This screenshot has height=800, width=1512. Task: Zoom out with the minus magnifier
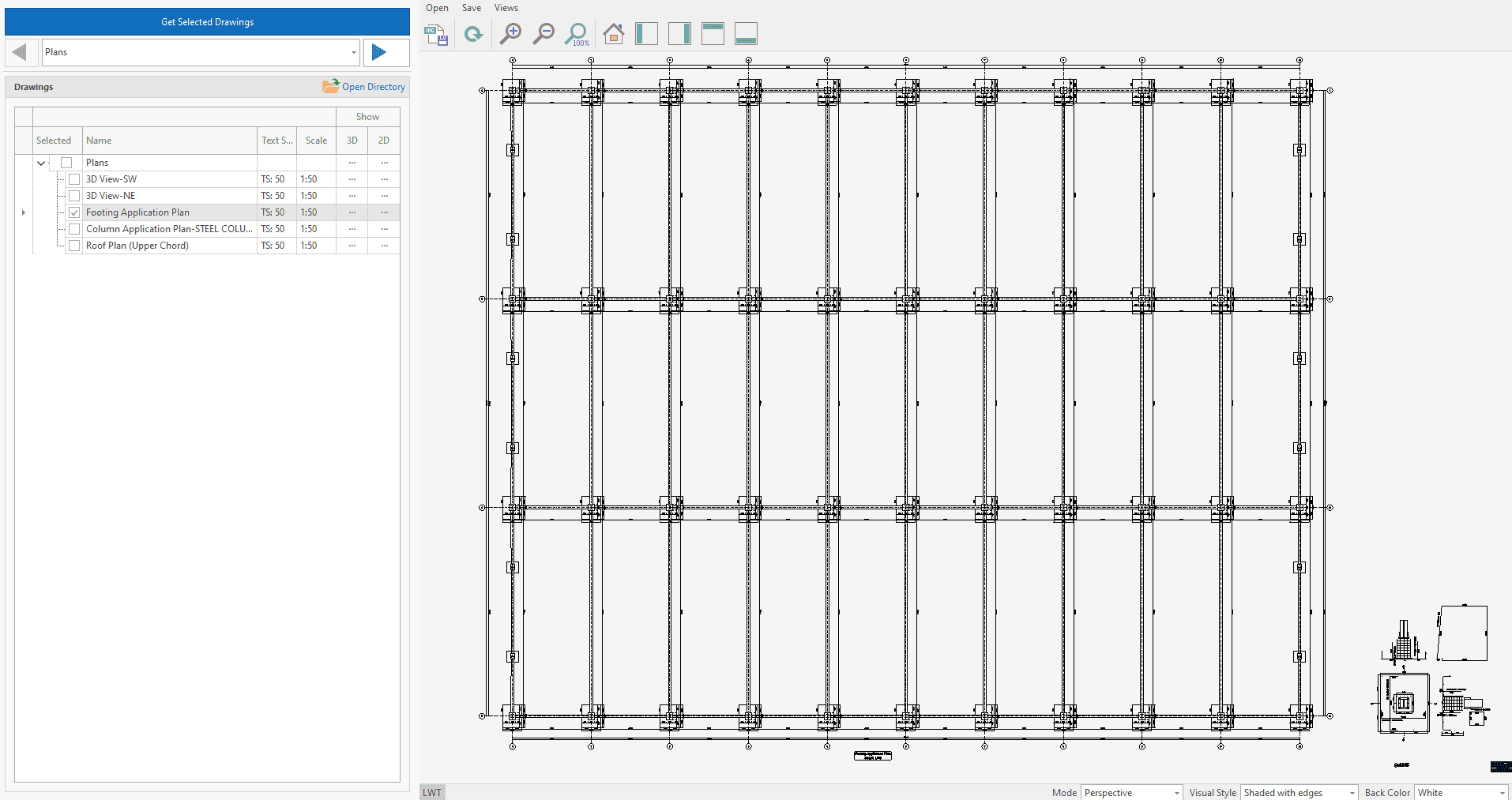[543, 34]
